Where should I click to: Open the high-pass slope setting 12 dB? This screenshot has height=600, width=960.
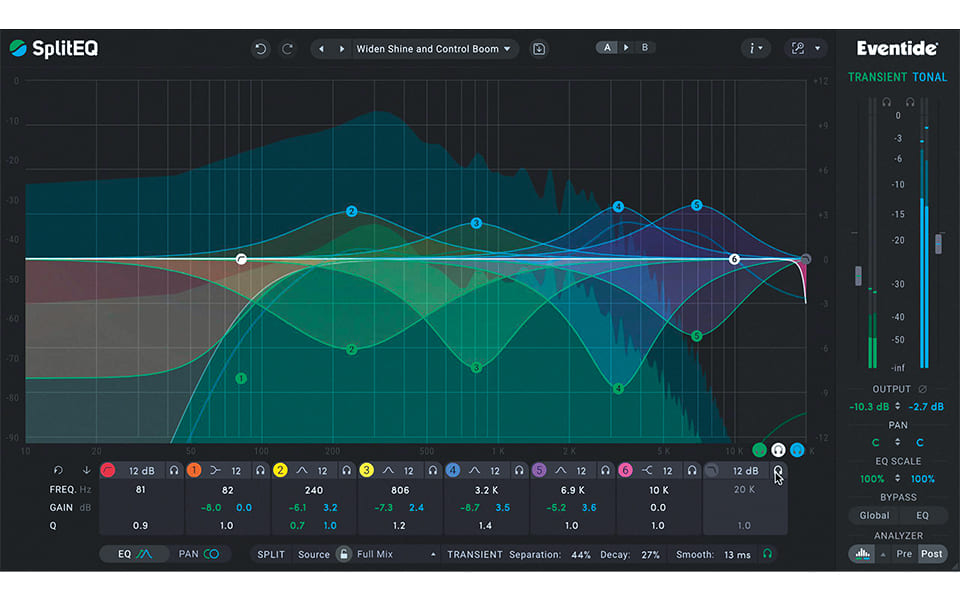coord(141,471)
